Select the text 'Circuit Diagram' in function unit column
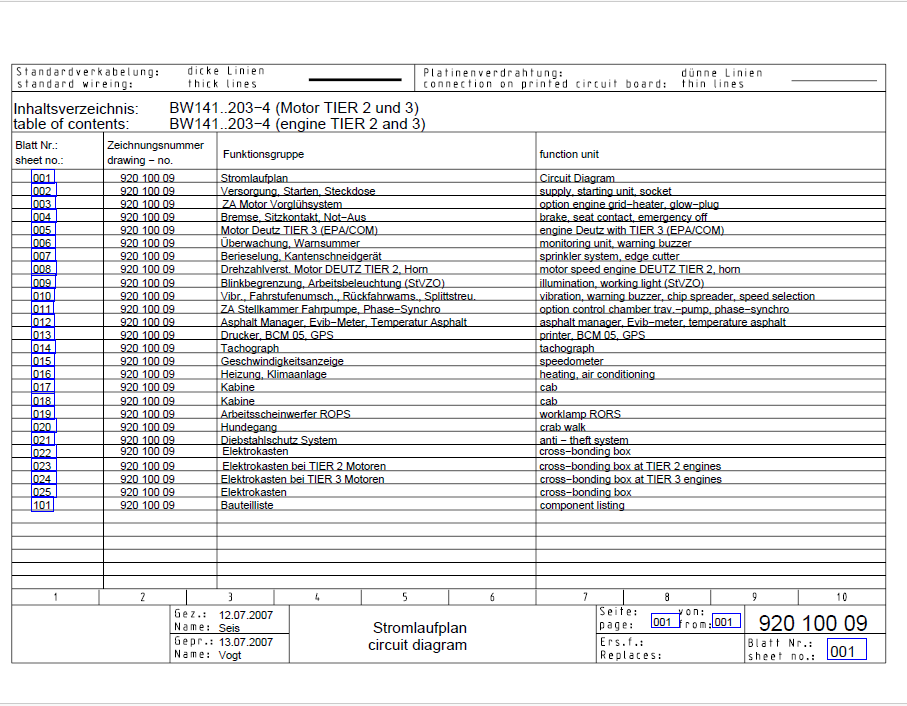The width and height of the screenshot is (907, 706). tap(577, 178)
